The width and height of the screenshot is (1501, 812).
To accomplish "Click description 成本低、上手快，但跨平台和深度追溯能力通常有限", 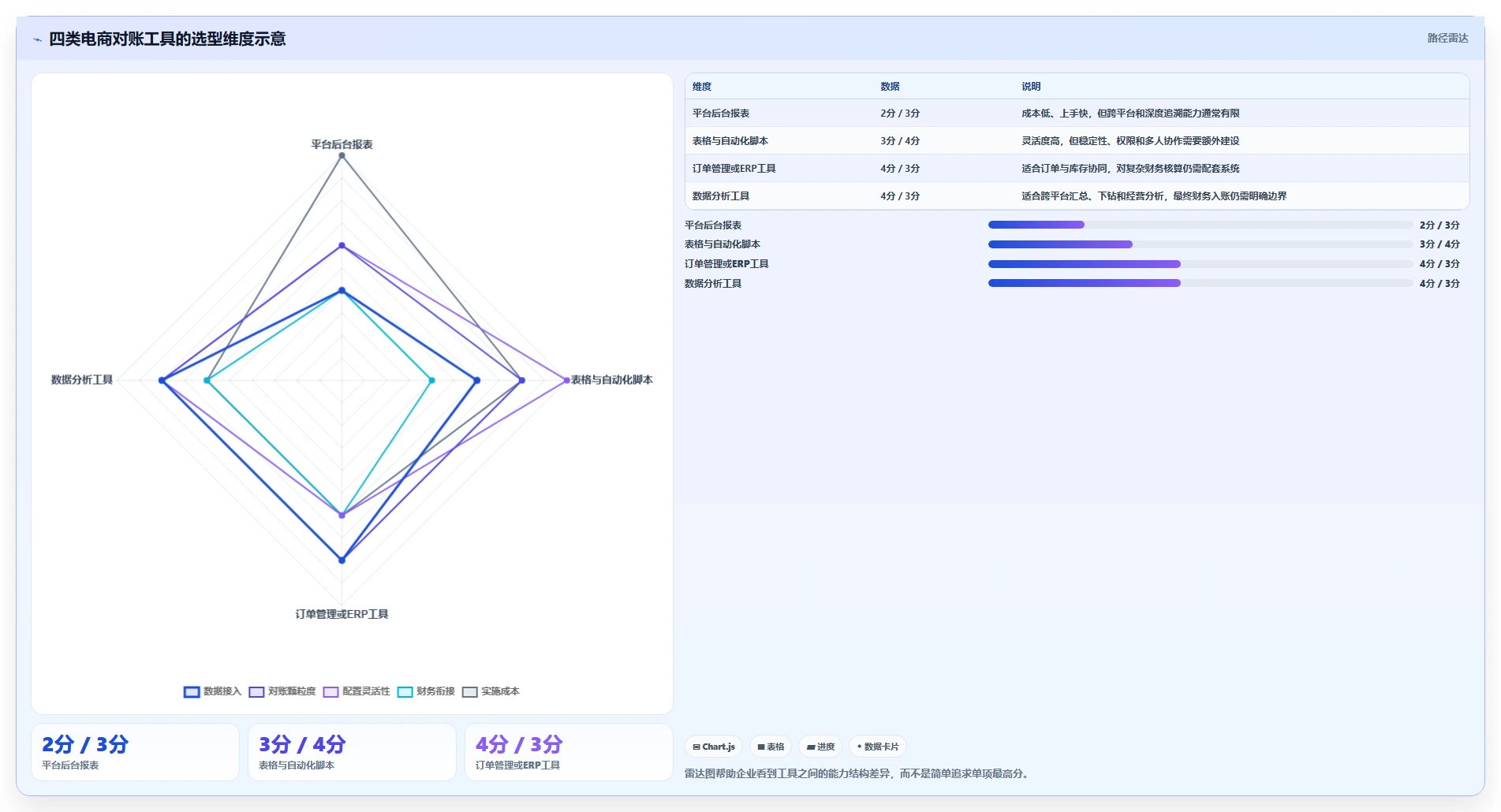I will [x=1130, y=114].
